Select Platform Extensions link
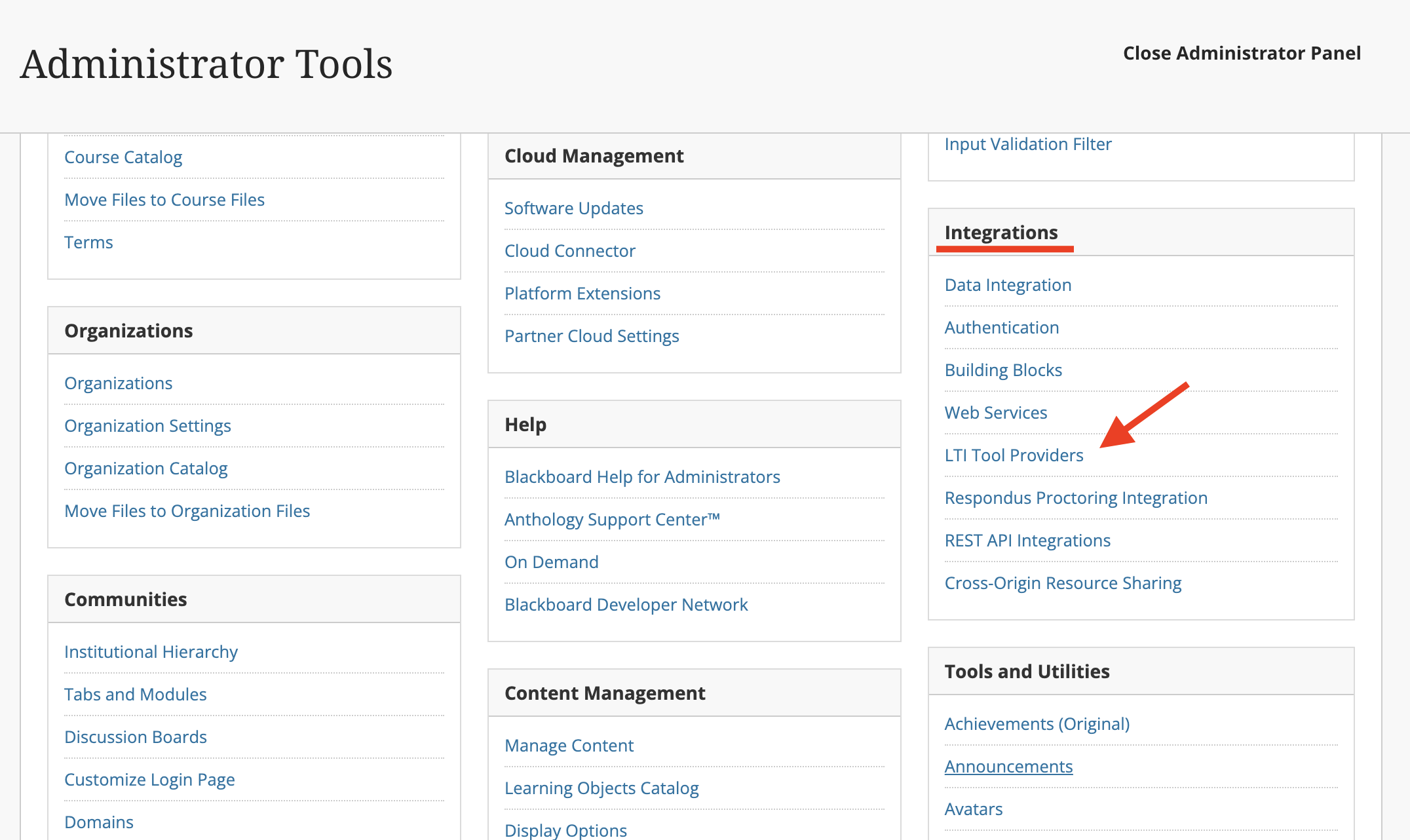 582,294
